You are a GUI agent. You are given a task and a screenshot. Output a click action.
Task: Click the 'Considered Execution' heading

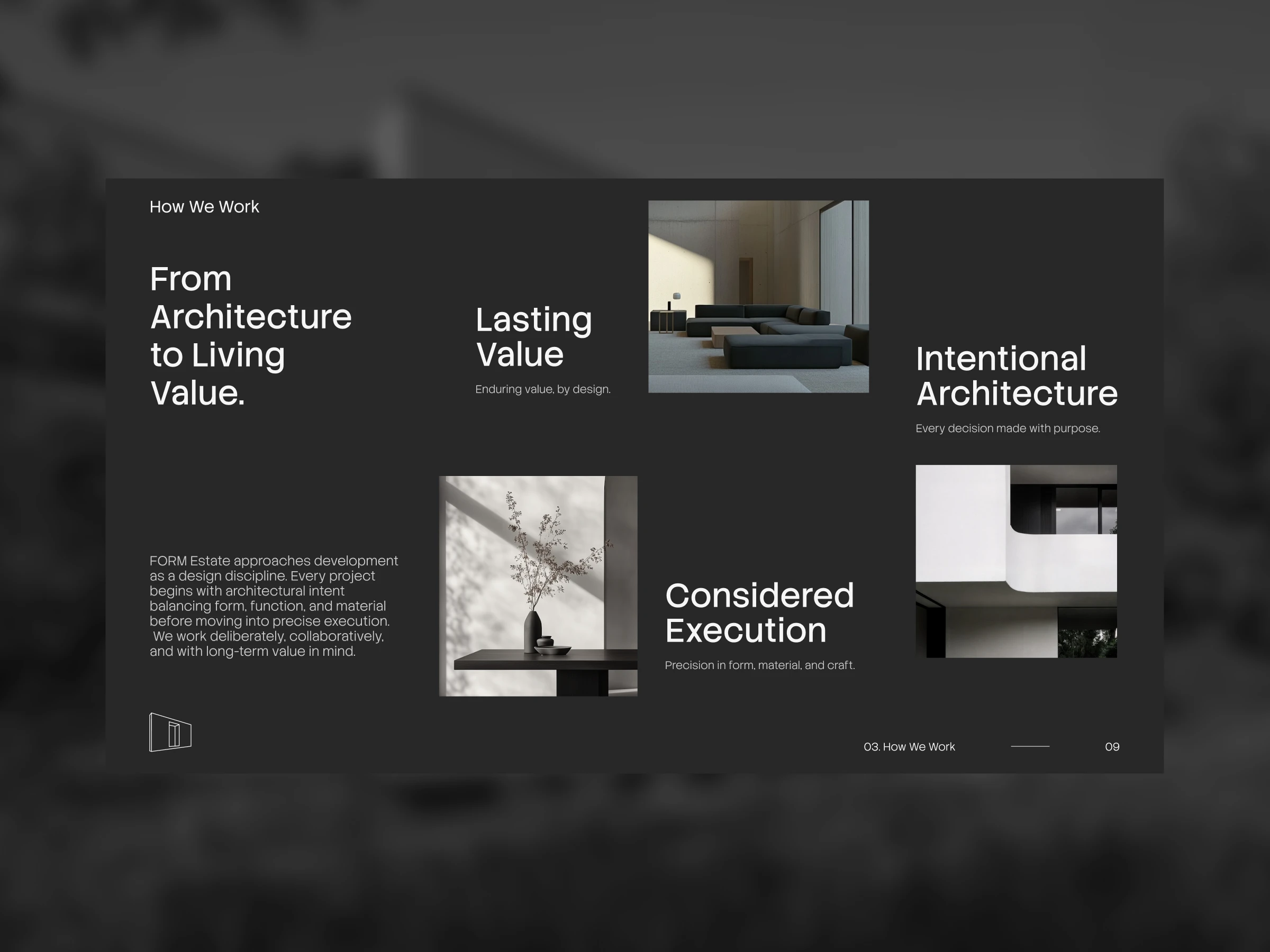click(x=759, y=612)
